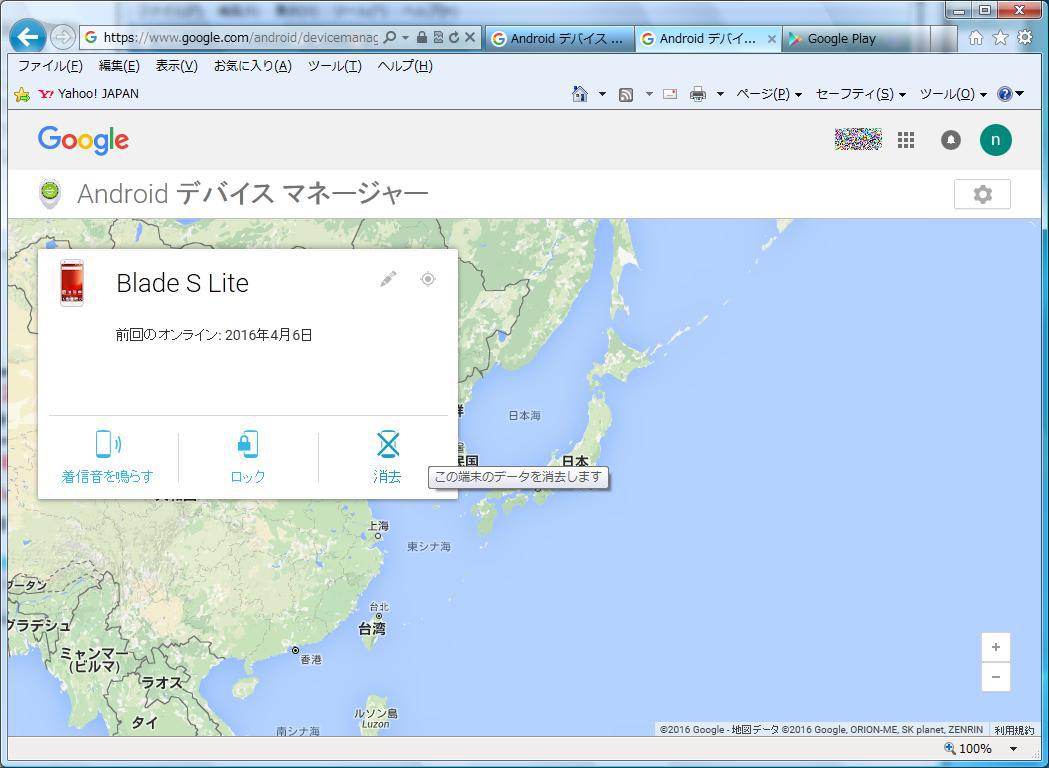
Task: Open the ファイル(F) menu
Action: click(50, 66)
